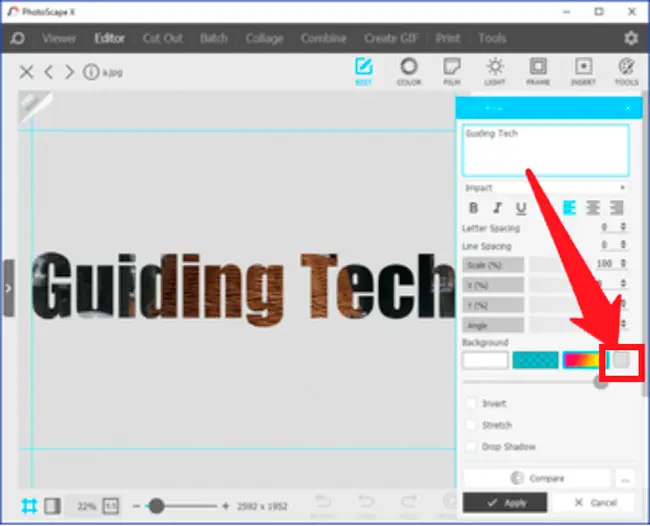Click the Cancel button
This screenshot has width=650, height=526.
(x=593, y=503)
